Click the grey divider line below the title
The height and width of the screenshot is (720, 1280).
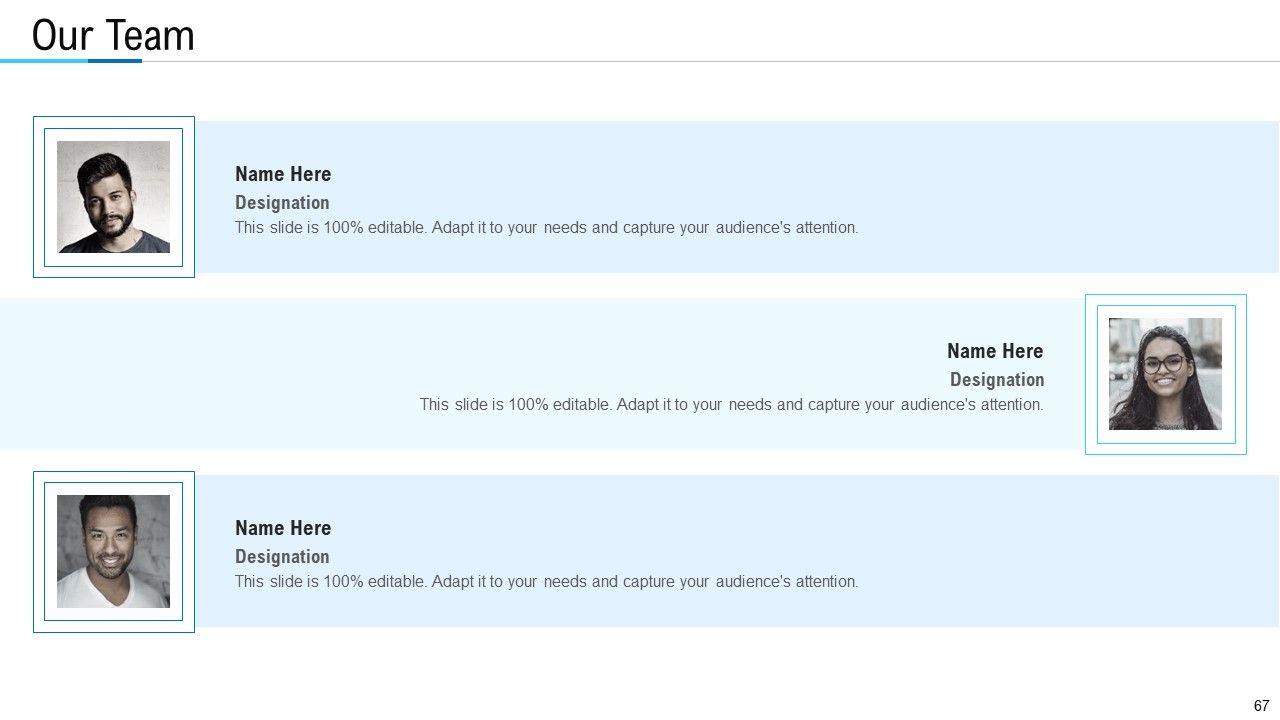coord(700,61)
